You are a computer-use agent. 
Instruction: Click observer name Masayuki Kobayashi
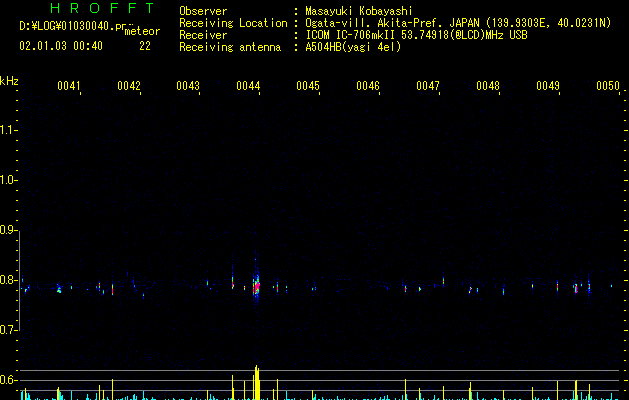359,11
